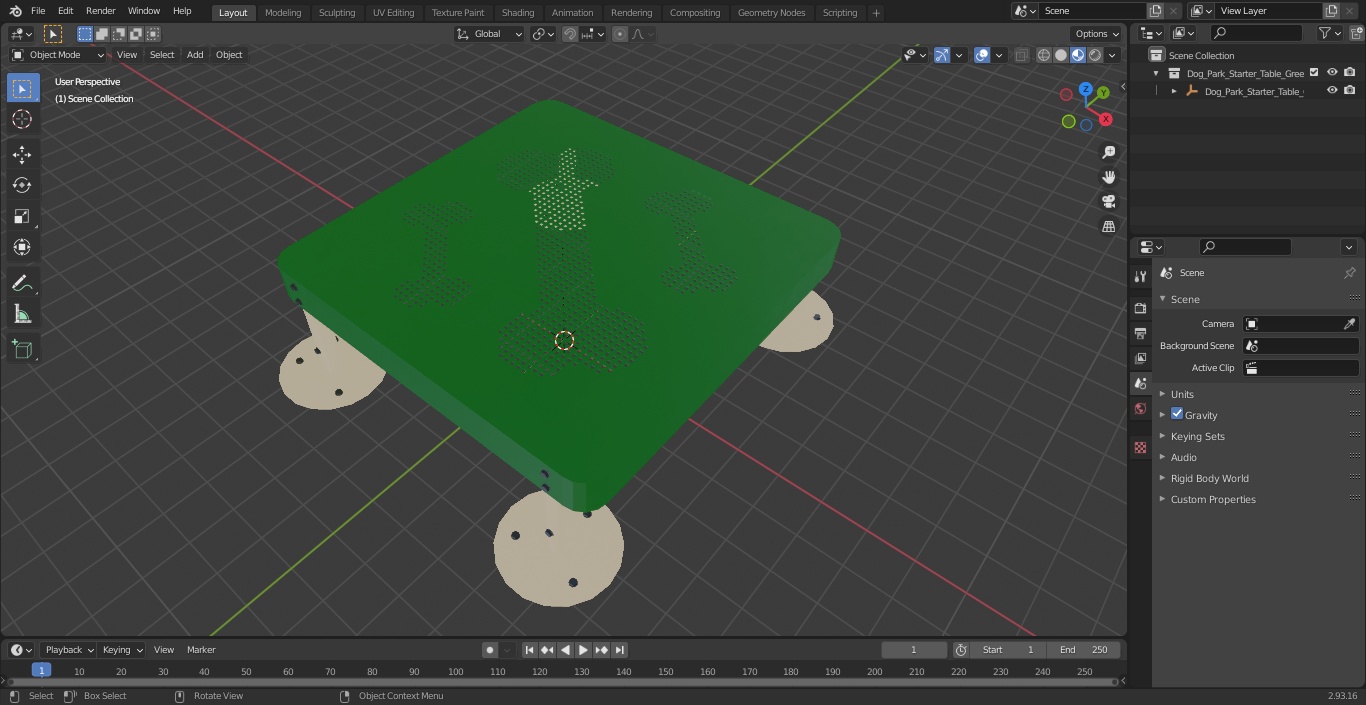
Task: Open the Output properties tab
Action: 1140,334
